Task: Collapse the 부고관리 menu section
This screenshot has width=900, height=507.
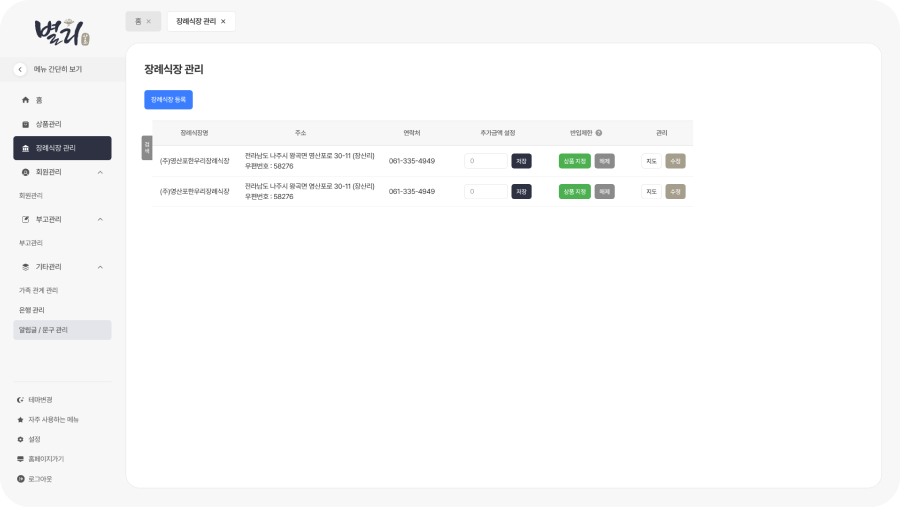Action: (100, 219)
